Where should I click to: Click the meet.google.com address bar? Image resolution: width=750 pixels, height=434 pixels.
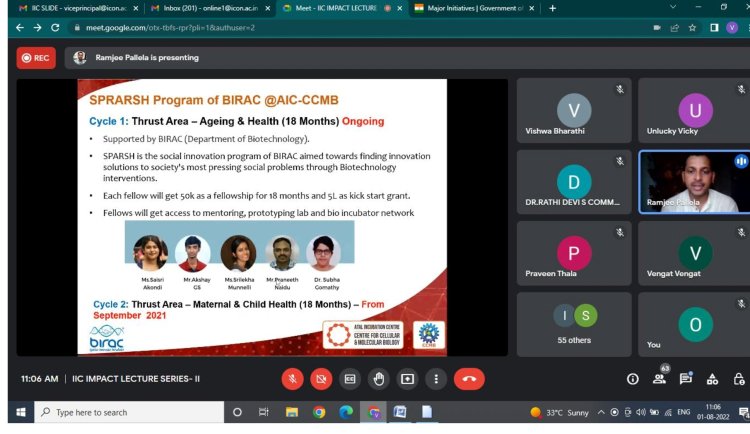pyautogui.click(x=359, y=28)
